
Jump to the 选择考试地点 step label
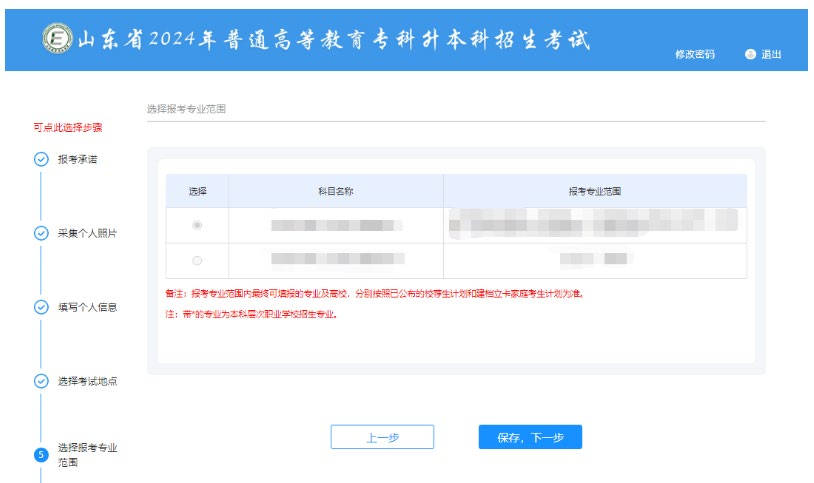[x=86, y=381]
